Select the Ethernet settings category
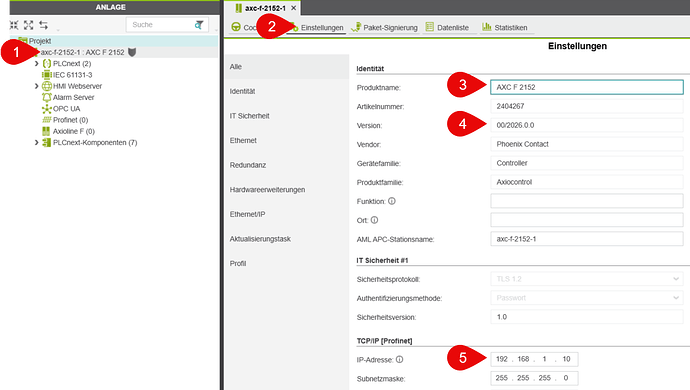 pyautogui.click(x=287, y=140)
